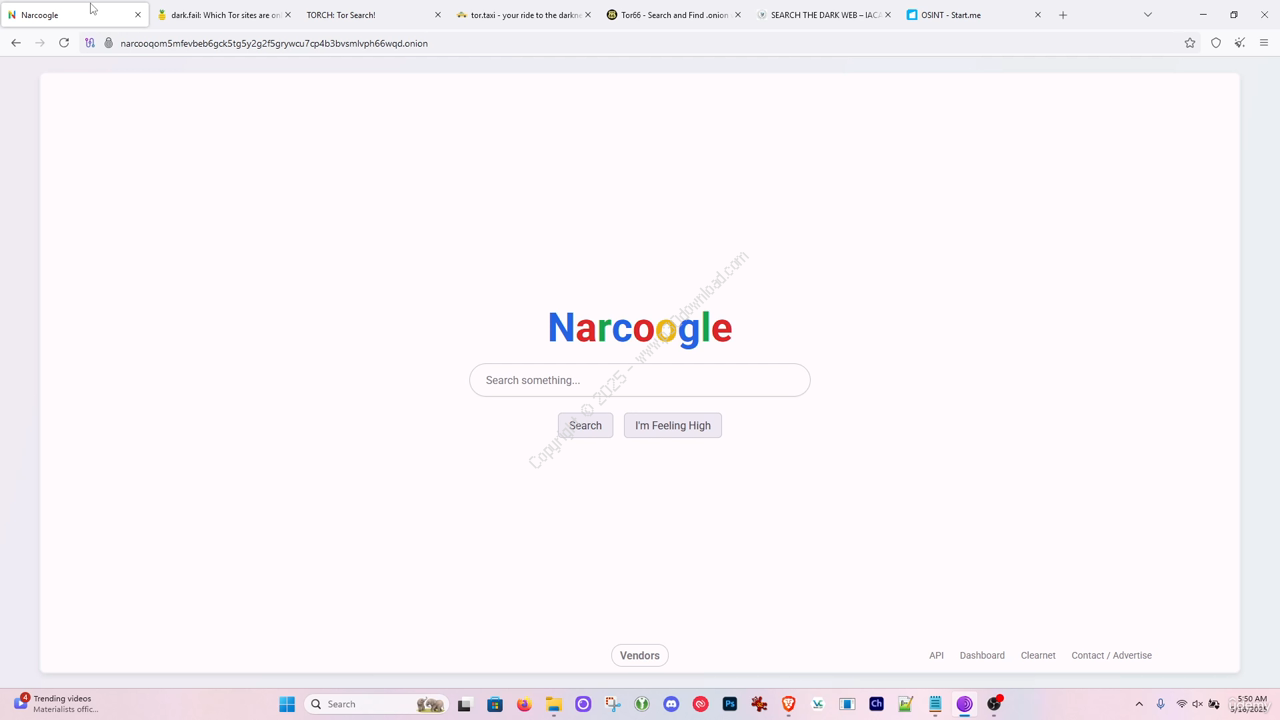This screenshot has height=720, width=1280.
Task: Click the Search something input box
Action: (x=640, y=380)
